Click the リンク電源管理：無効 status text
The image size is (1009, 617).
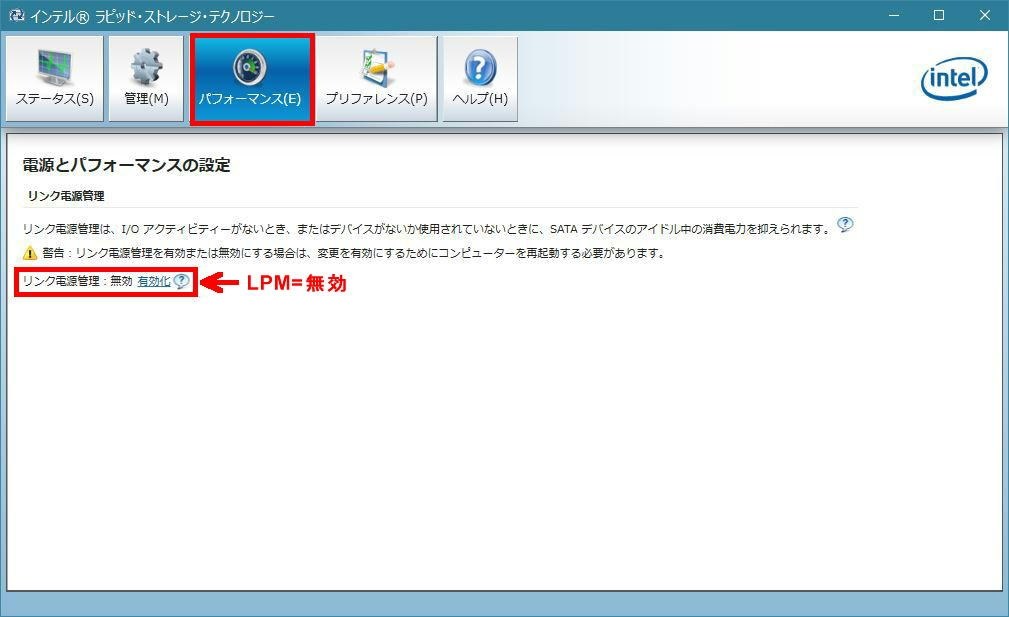point(77,281)
